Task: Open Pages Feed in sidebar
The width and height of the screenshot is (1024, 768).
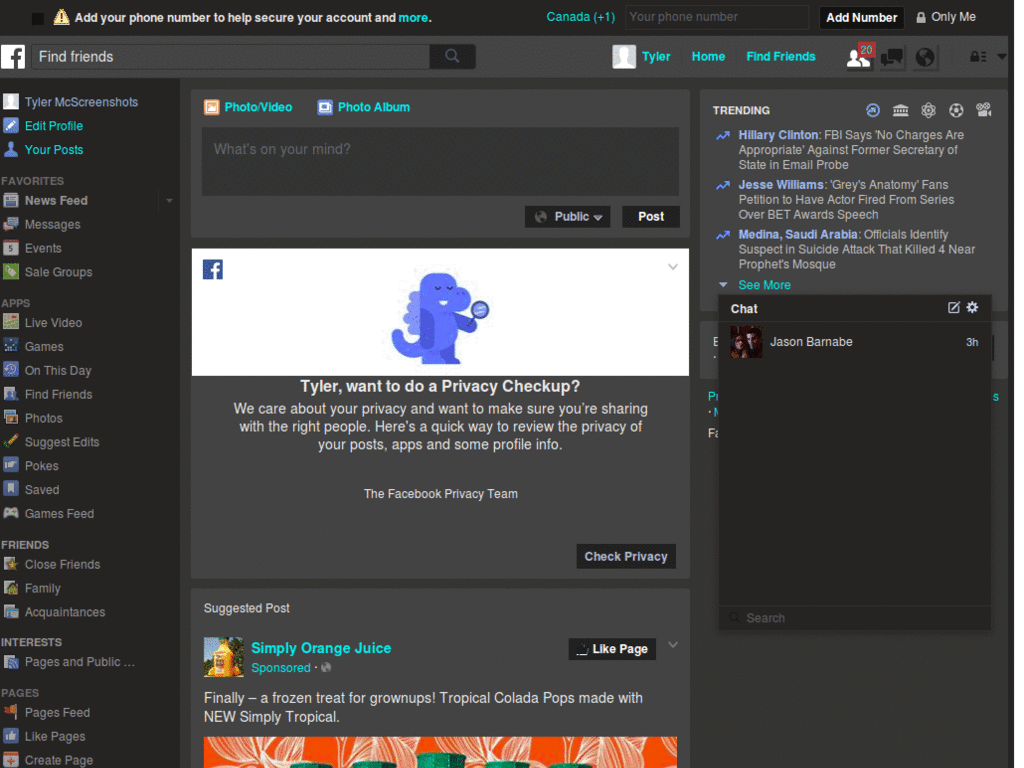Action: [x=57, y=712]
